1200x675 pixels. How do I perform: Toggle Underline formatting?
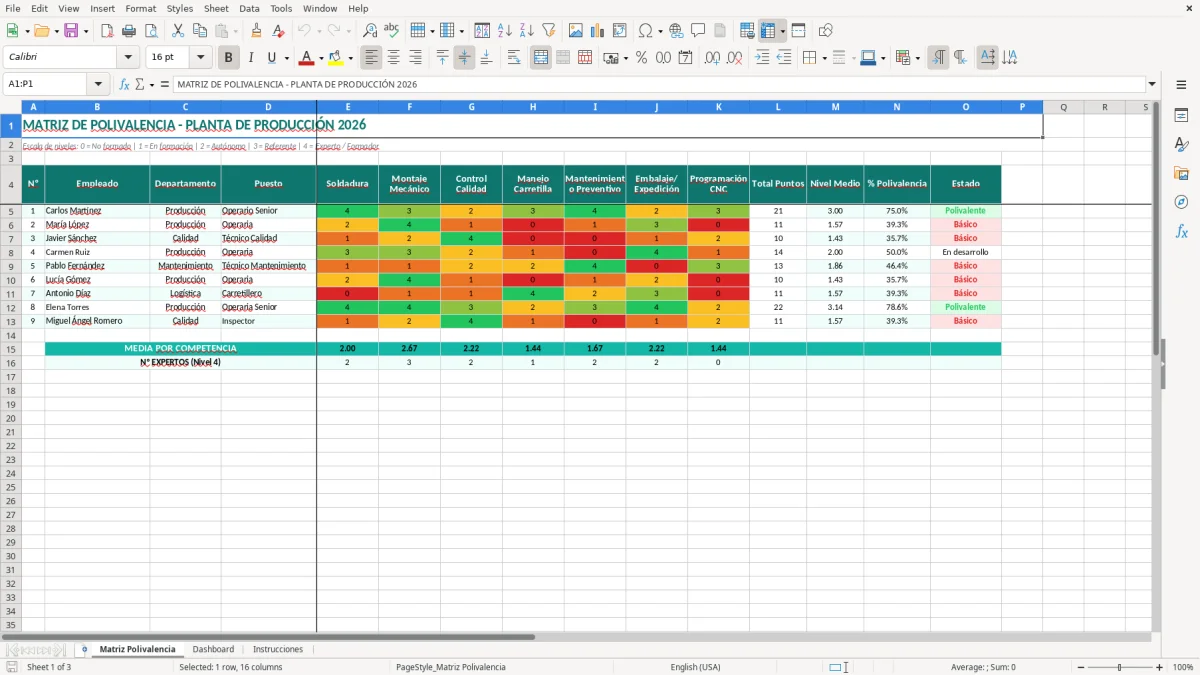click(x=271, y=57)
